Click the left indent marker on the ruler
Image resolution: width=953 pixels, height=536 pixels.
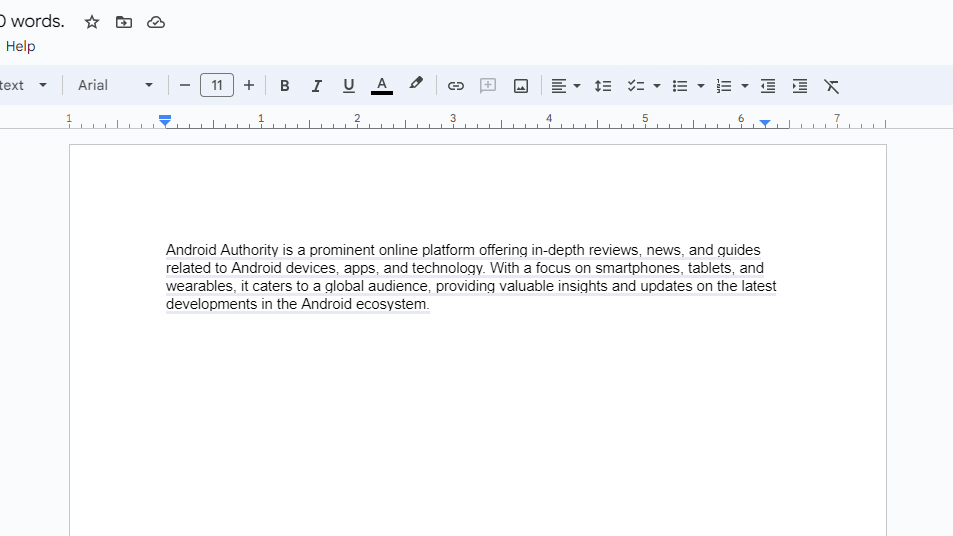(165, 122)
